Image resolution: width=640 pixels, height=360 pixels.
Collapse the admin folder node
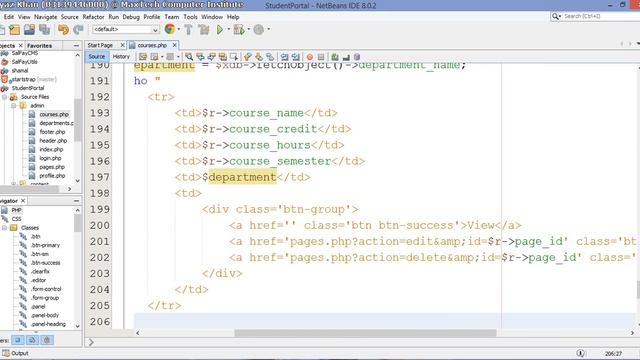[13, 106]
